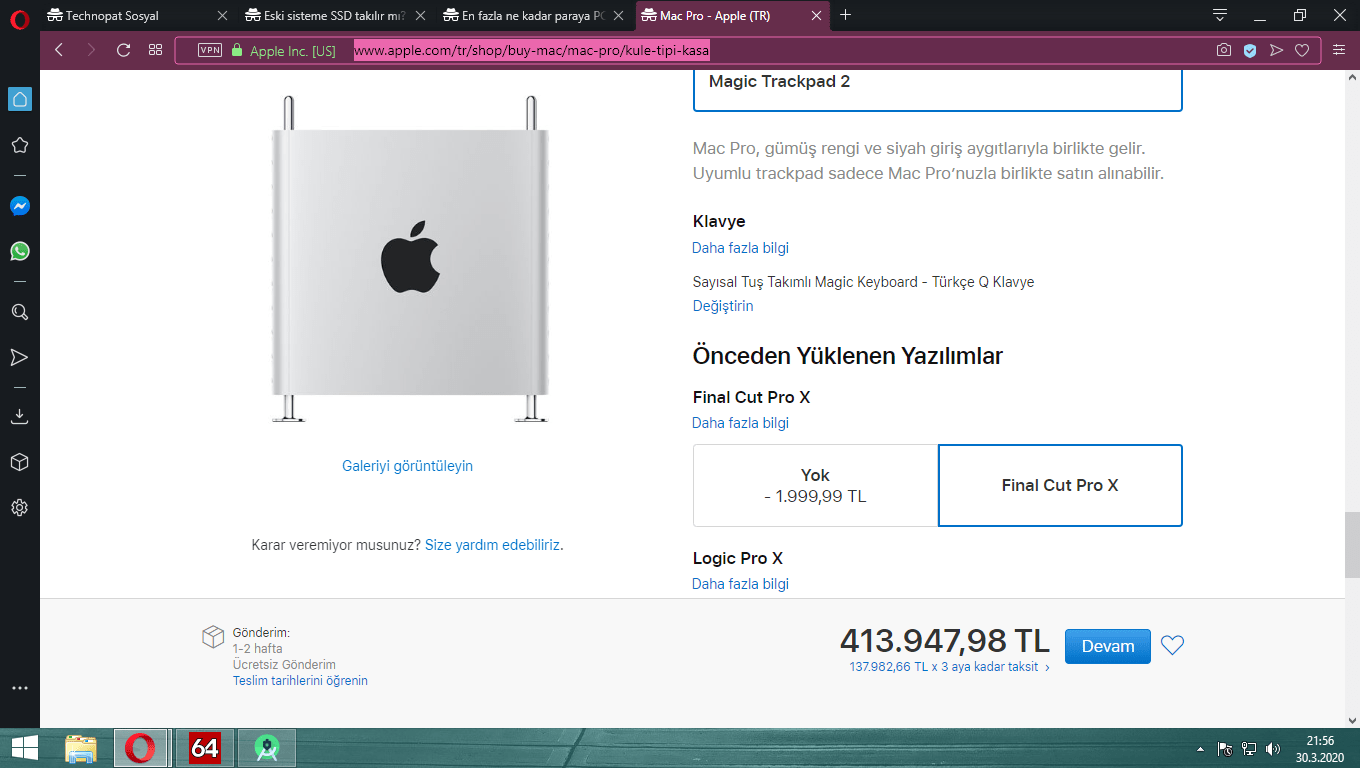The image size is (1360, 768).
Task: Bookmark page with the address bar heart
Action: pyautogui.click(x=1302, y=50)
